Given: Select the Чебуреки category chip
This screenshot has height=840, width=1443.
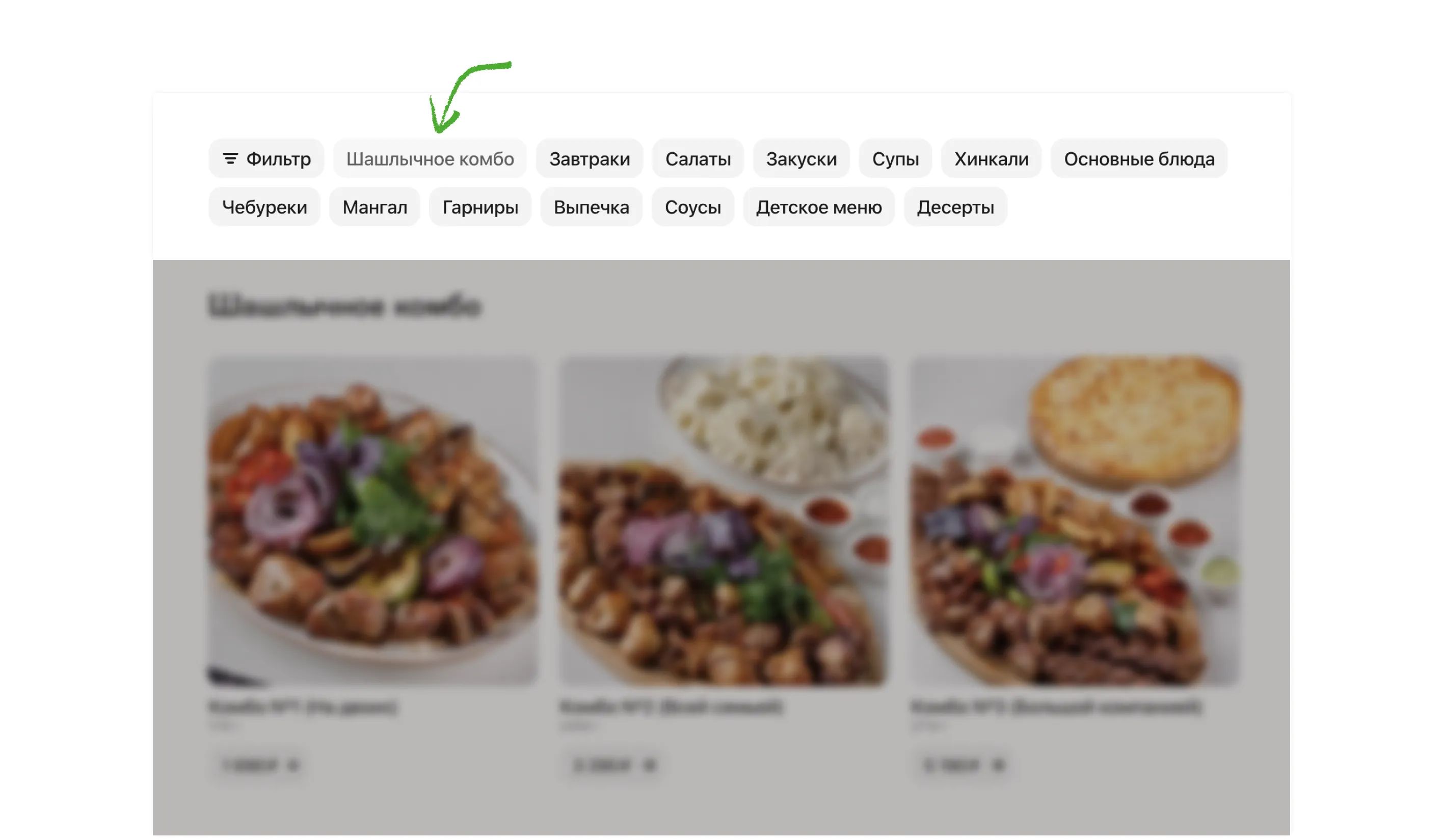Looking at the screenshot, I should click(x=264, y=207).
